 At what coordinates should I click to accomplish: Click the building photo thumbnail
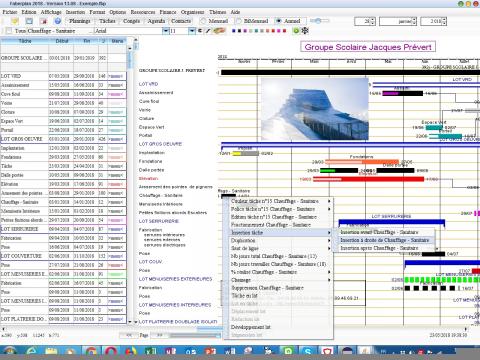[x=315, y=109]
